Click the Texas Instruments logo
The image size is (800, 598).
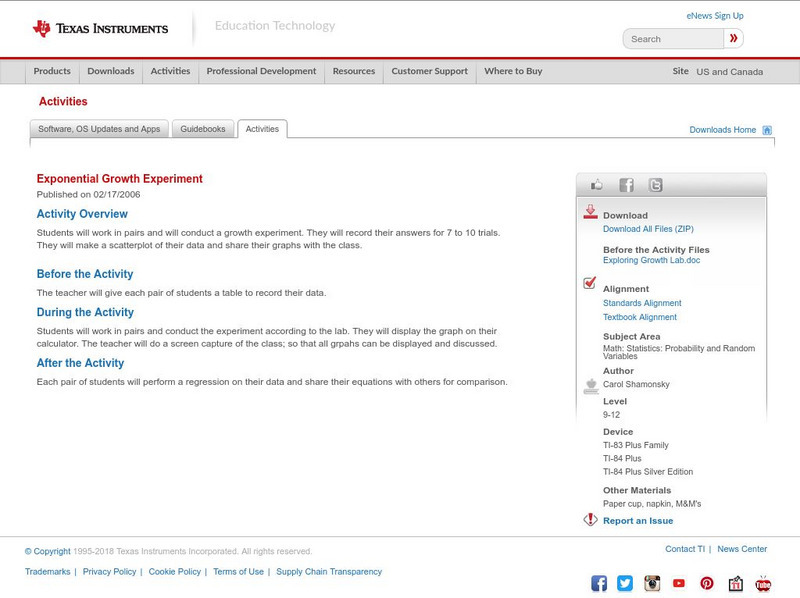point(100,28)
